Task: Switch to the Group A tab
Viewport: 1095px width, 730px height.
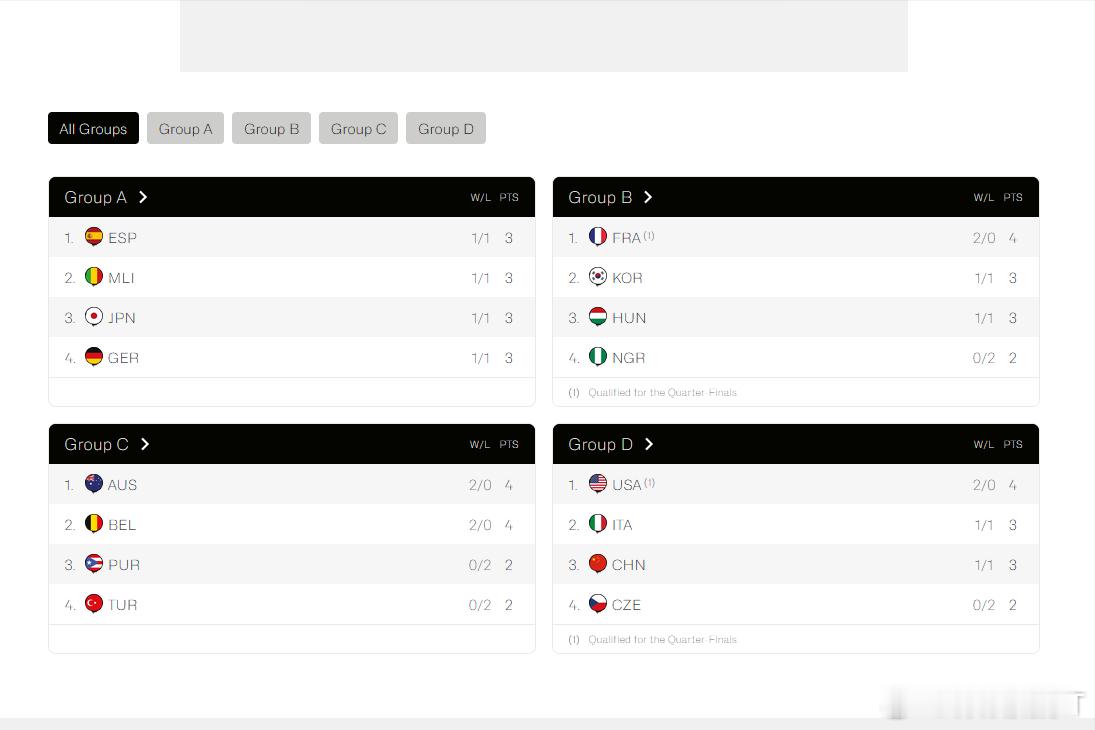Action: tap(185, 129)
